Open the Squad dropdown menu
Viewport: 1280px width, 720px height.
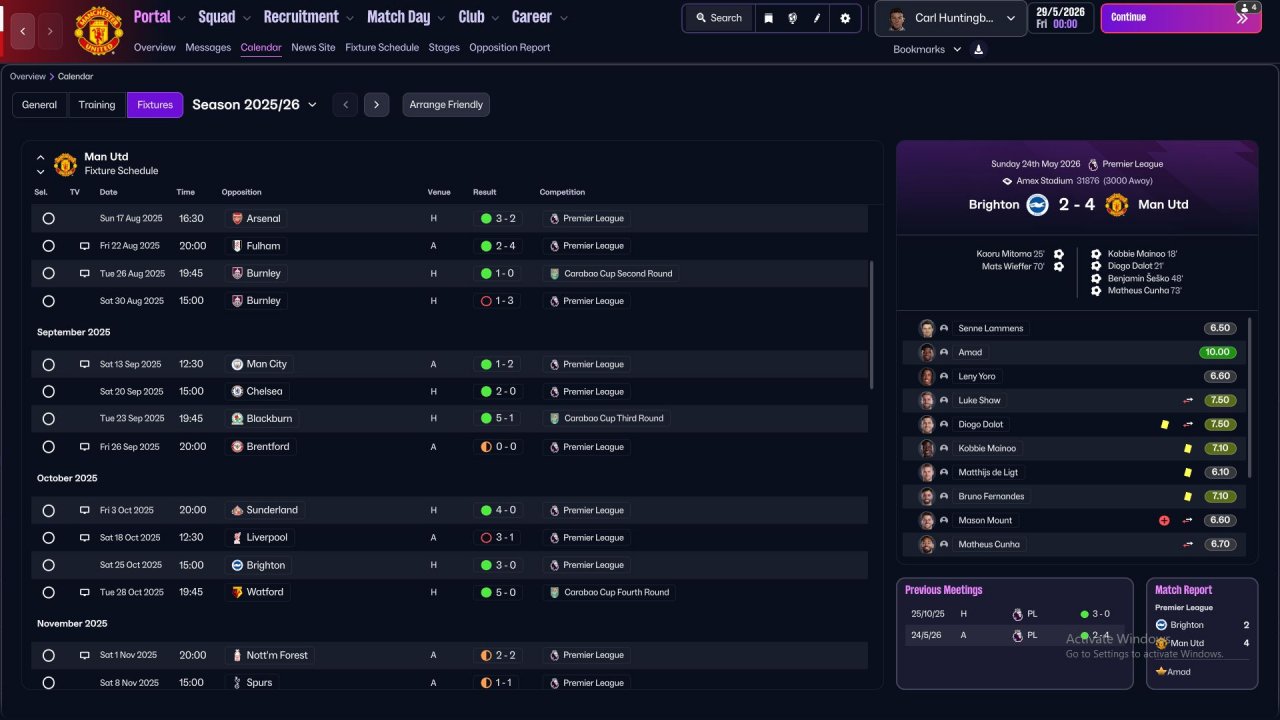tap(224, 17)
